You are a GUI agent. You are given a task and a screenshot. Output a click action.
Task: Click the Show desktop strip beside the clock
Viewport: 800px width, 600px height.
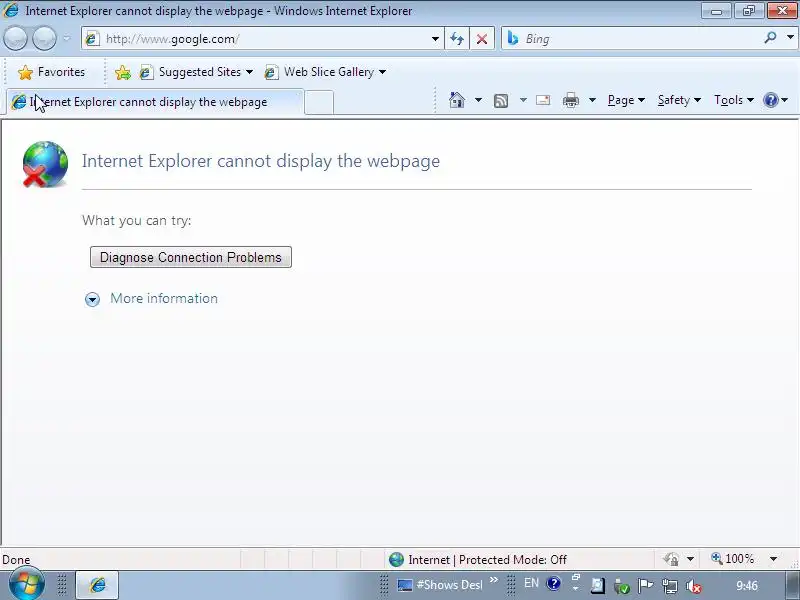791,585
